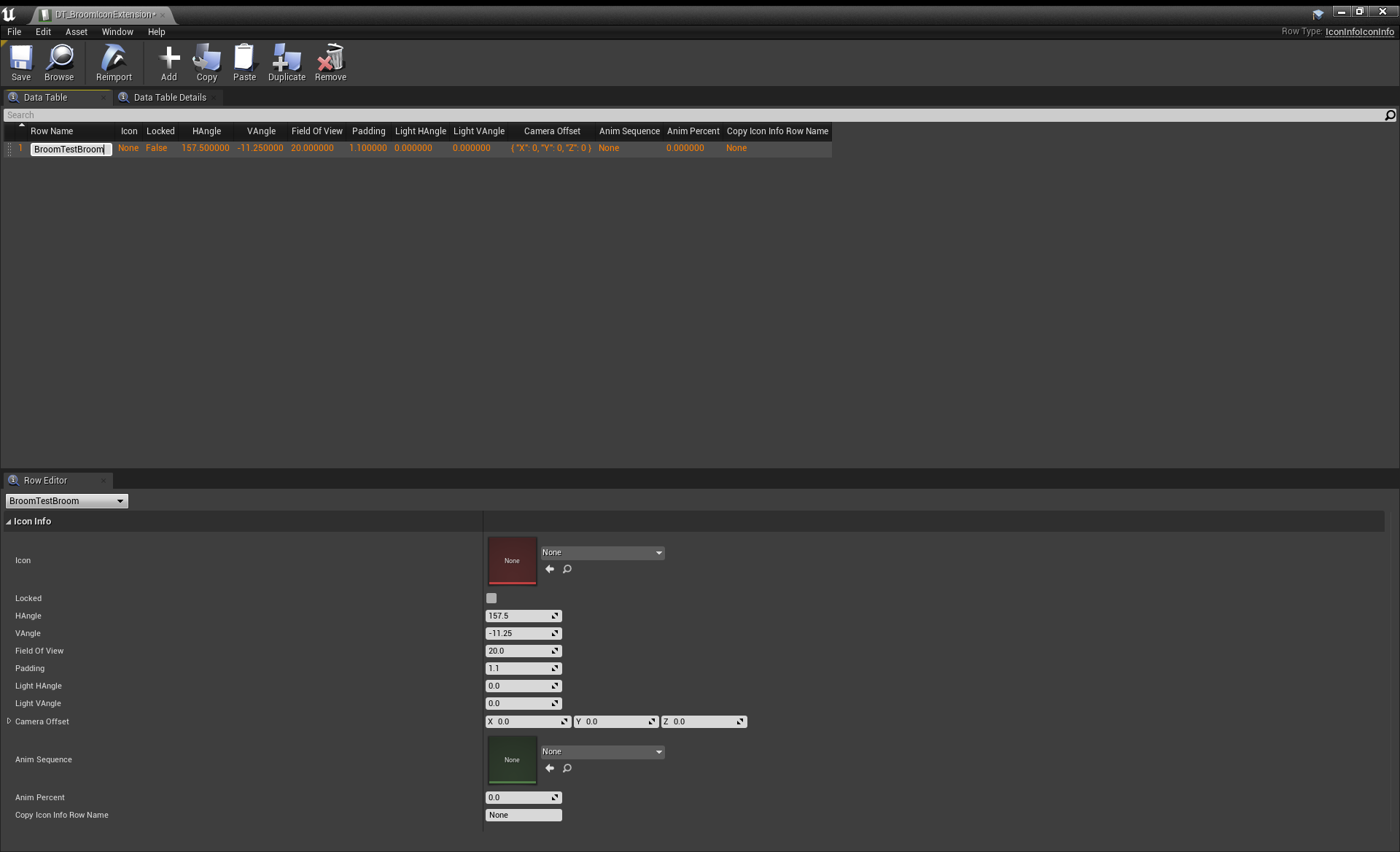Toggle the Locked checkbox
This screenshot has height=852, width=1400.
point(491,598)
